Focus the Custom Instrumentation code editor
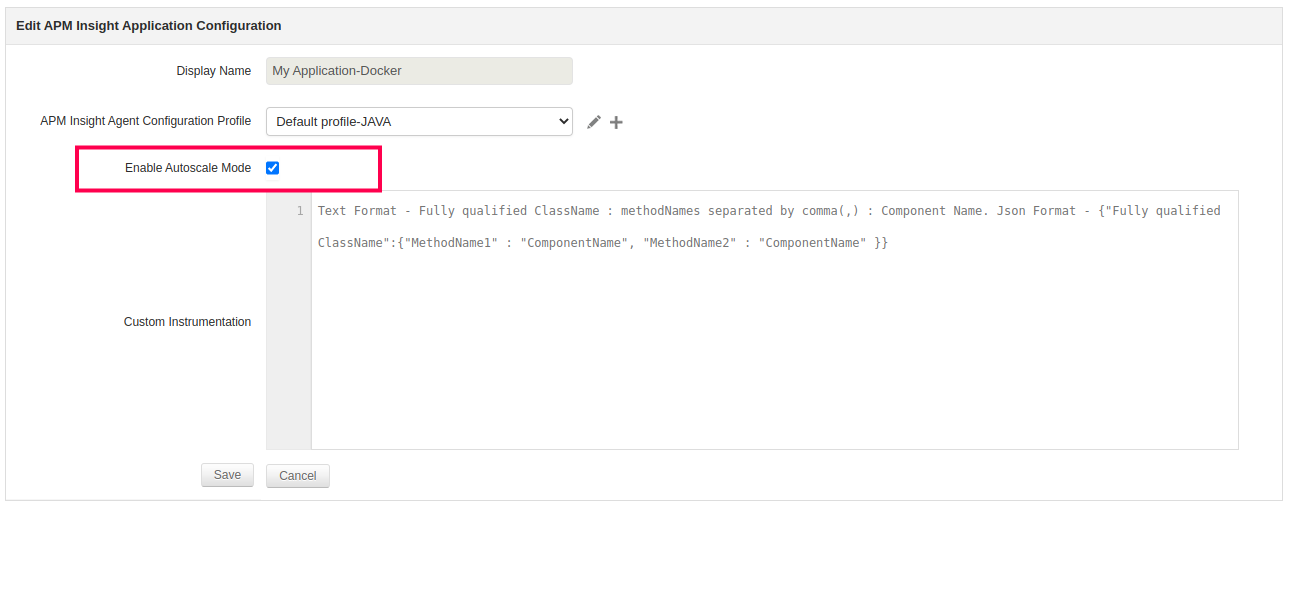The width and height of the screenshot is (1290, 593). pos(774,320)
